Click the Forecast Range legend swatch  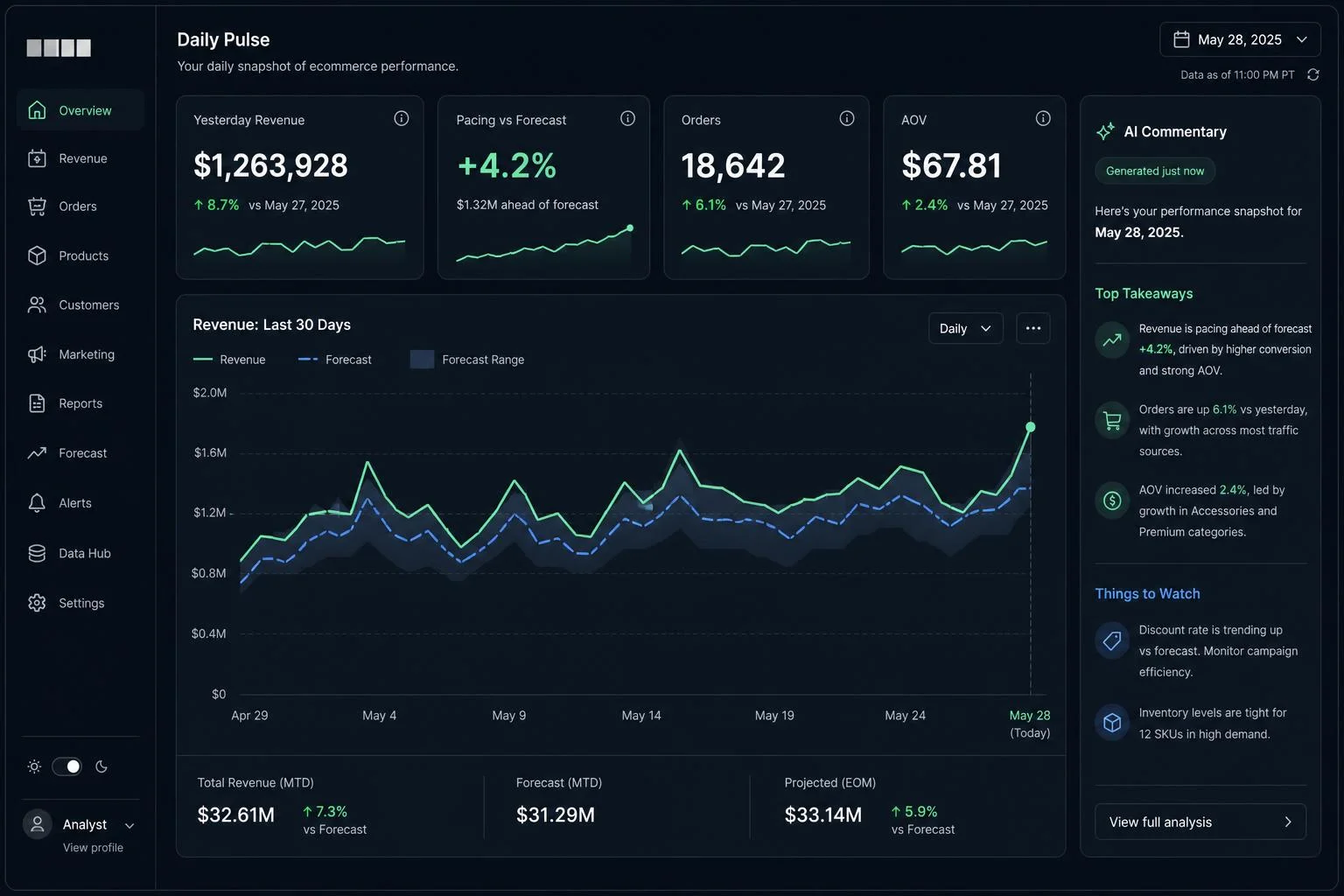click(422, 360)
